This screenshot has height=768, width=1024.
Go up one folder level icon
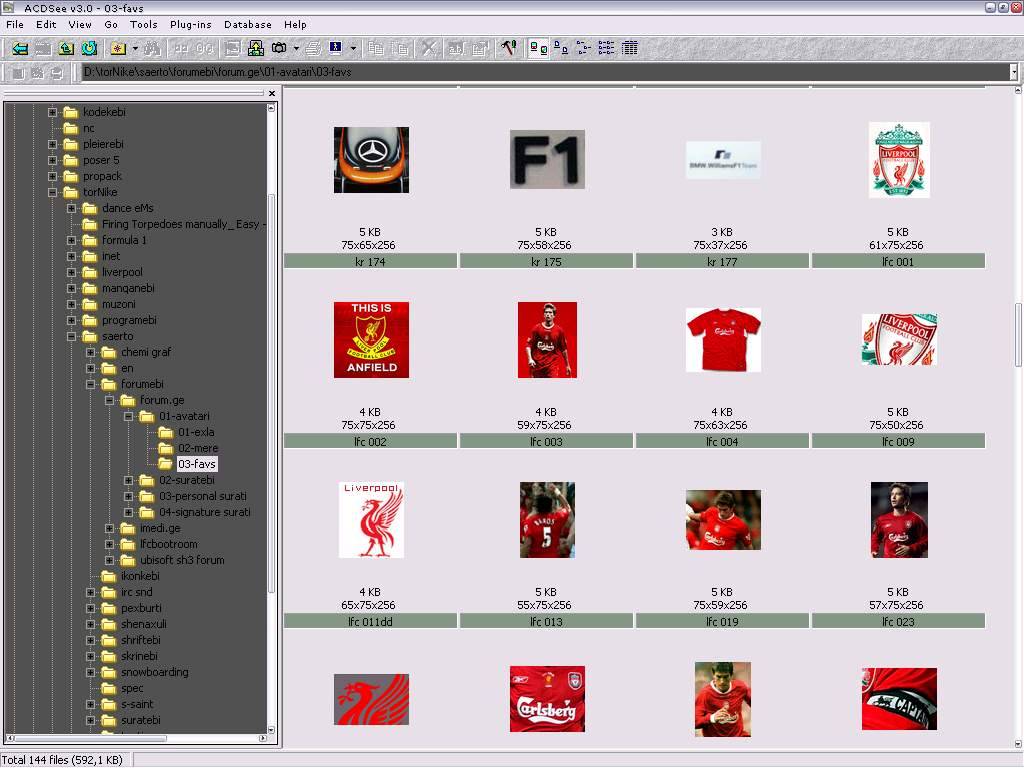tap(66, 48)
